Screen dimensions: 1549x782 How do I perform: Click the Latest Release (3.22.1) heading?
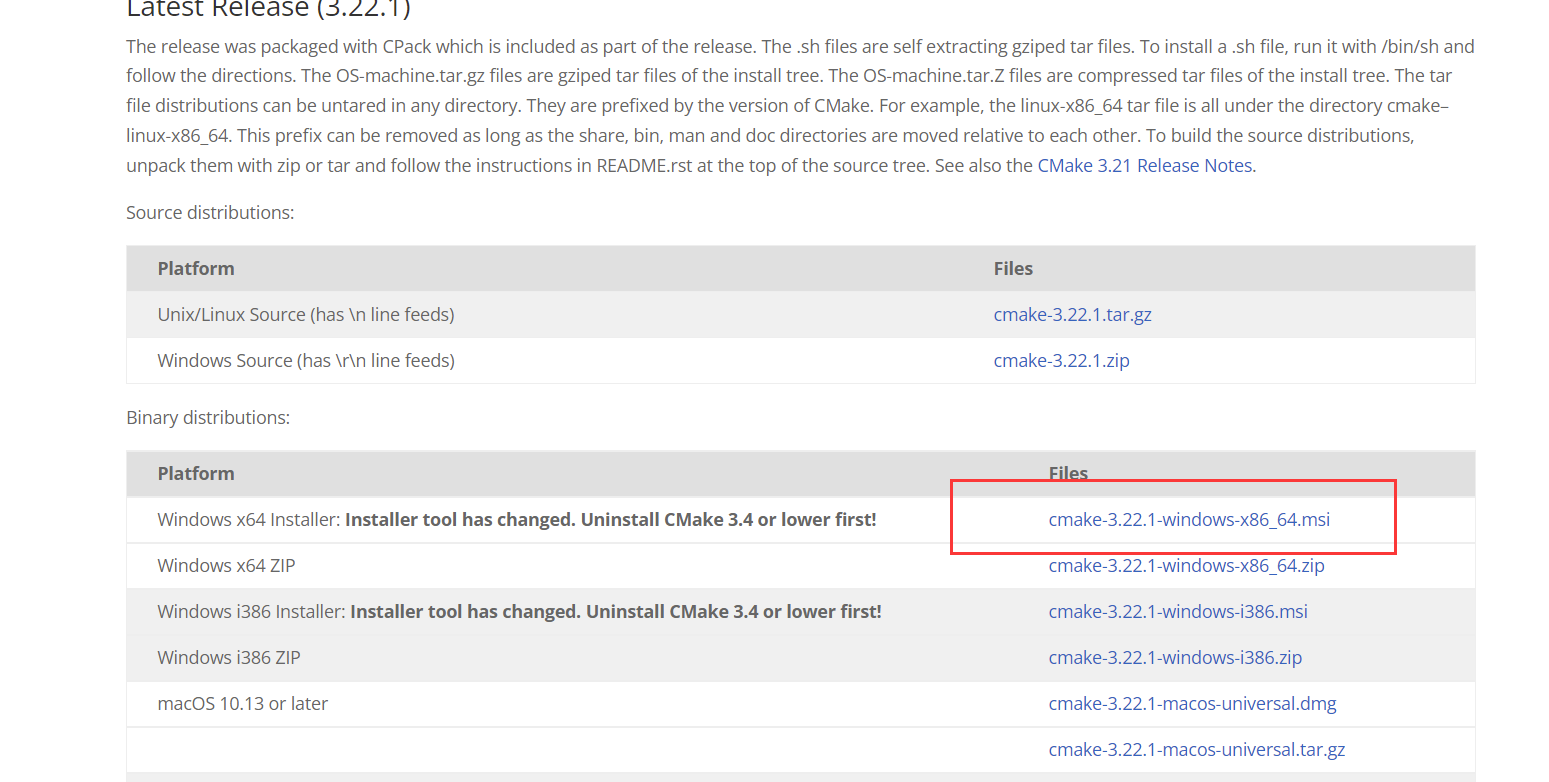[x=268, y=10]
